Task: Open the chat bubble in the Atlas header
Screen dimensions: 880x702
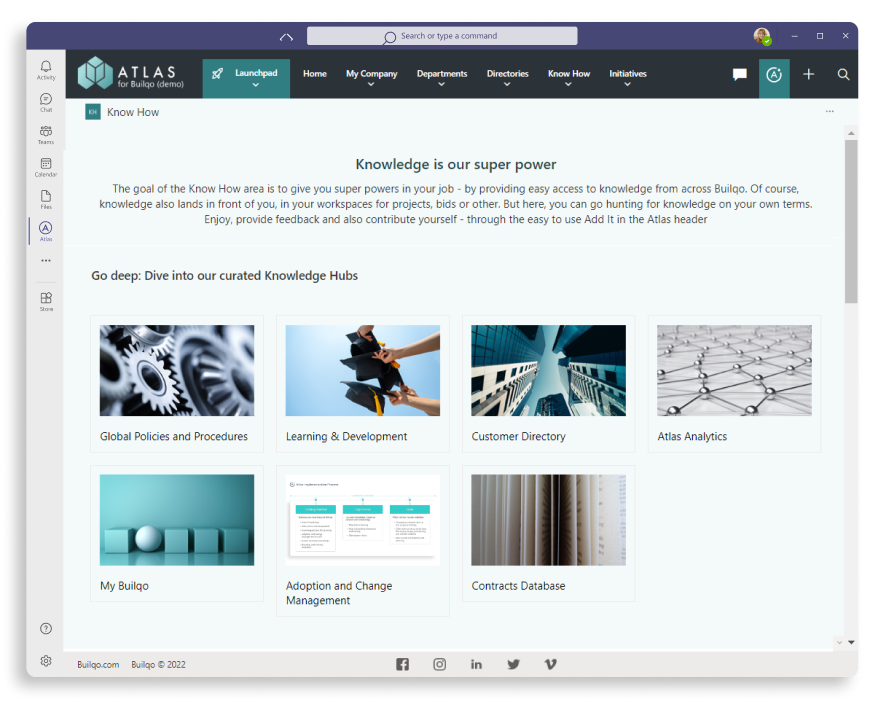Action: pos(739,74)
